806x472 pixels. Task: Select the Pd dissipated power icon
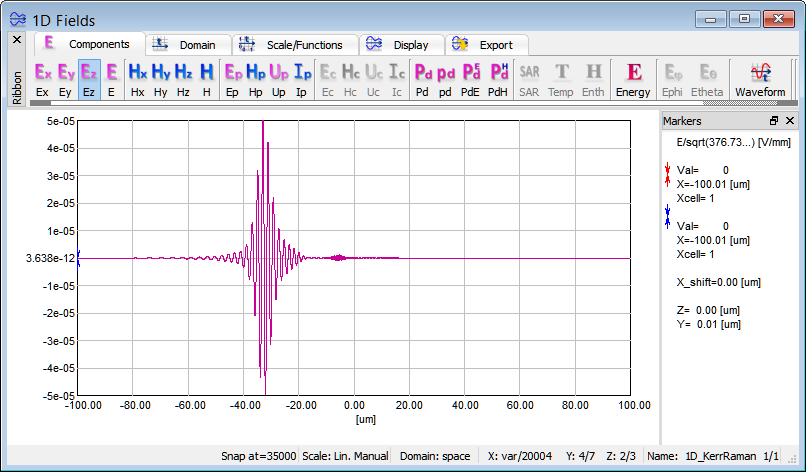[422, 79]
